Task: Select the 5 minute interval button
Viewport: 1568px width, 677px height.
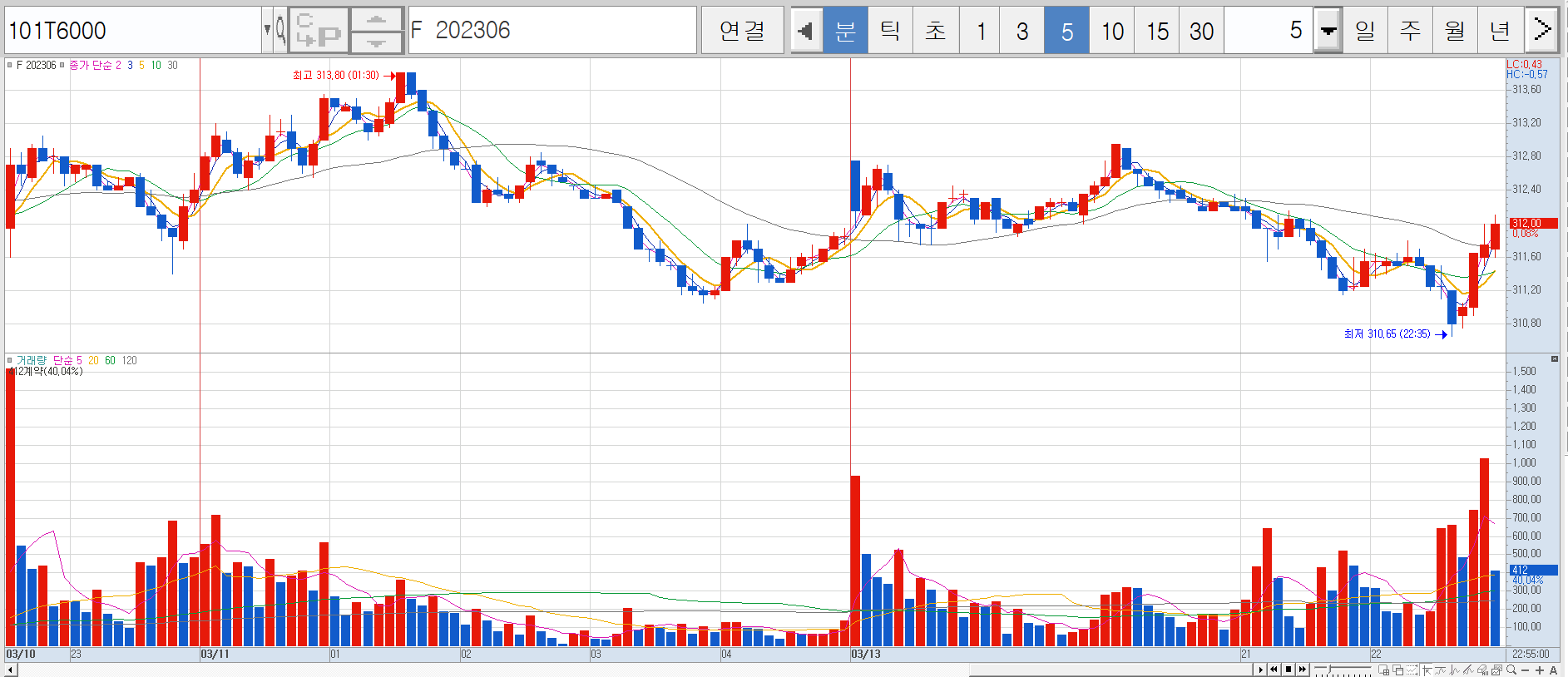Action: pos(1066,31)
